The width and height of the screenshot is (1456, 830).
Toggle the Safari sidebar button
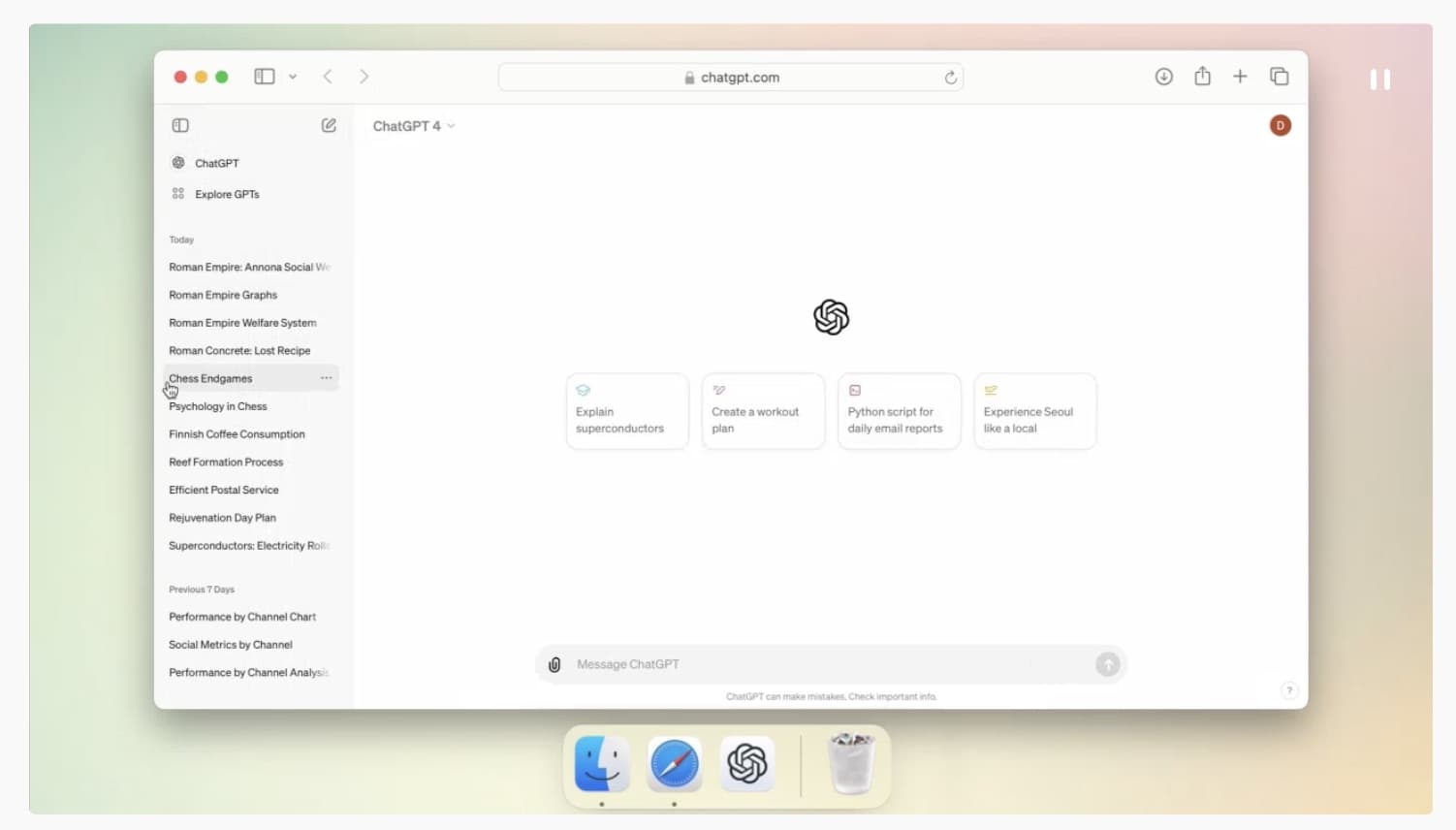pos(264,77)
